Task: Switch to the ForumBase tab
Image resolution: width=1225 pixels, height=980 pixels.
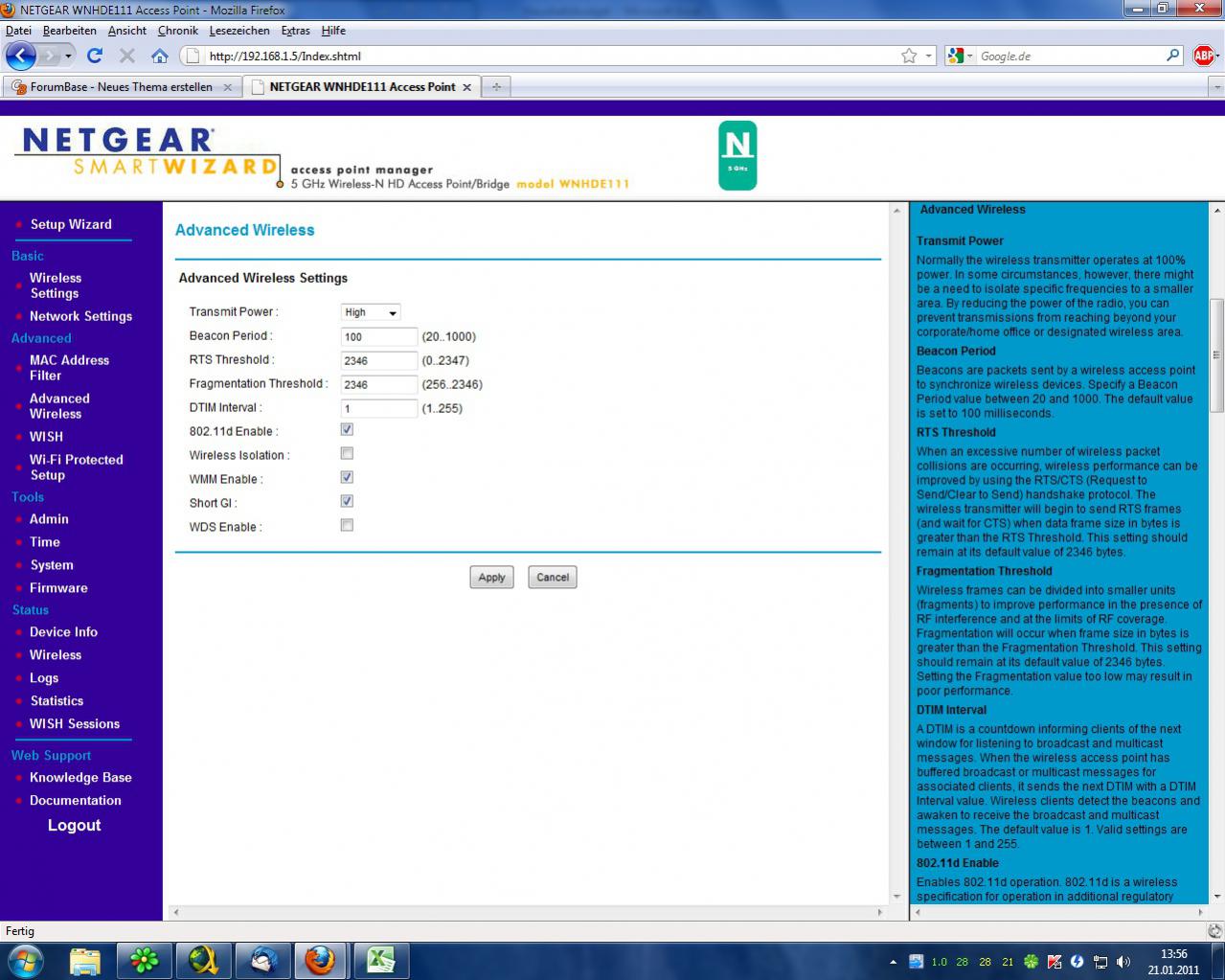Action: (x=122, y=86)
